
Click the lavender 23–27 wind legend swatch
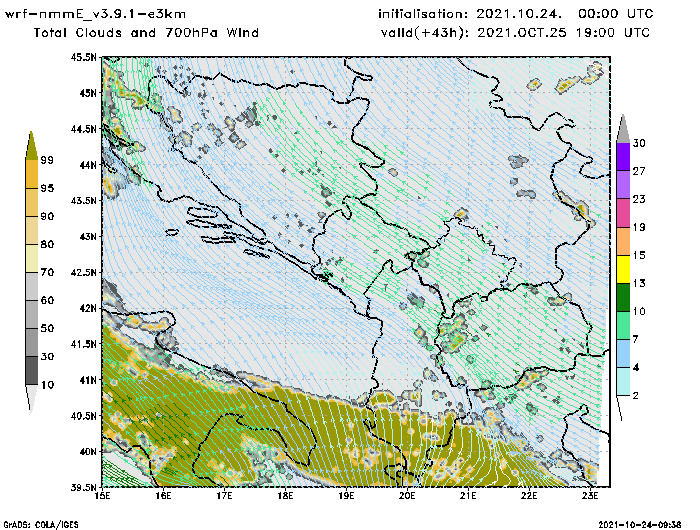point(623,185)
